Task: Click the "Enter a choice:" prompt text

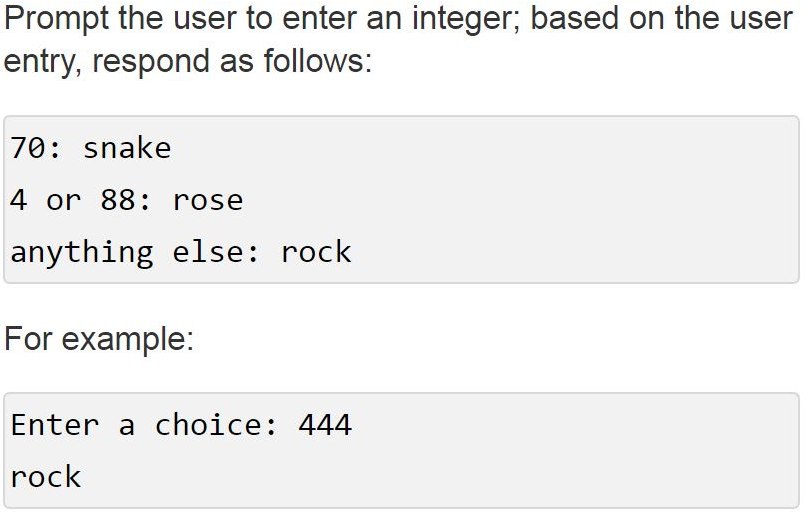Action: click(145, 426)
